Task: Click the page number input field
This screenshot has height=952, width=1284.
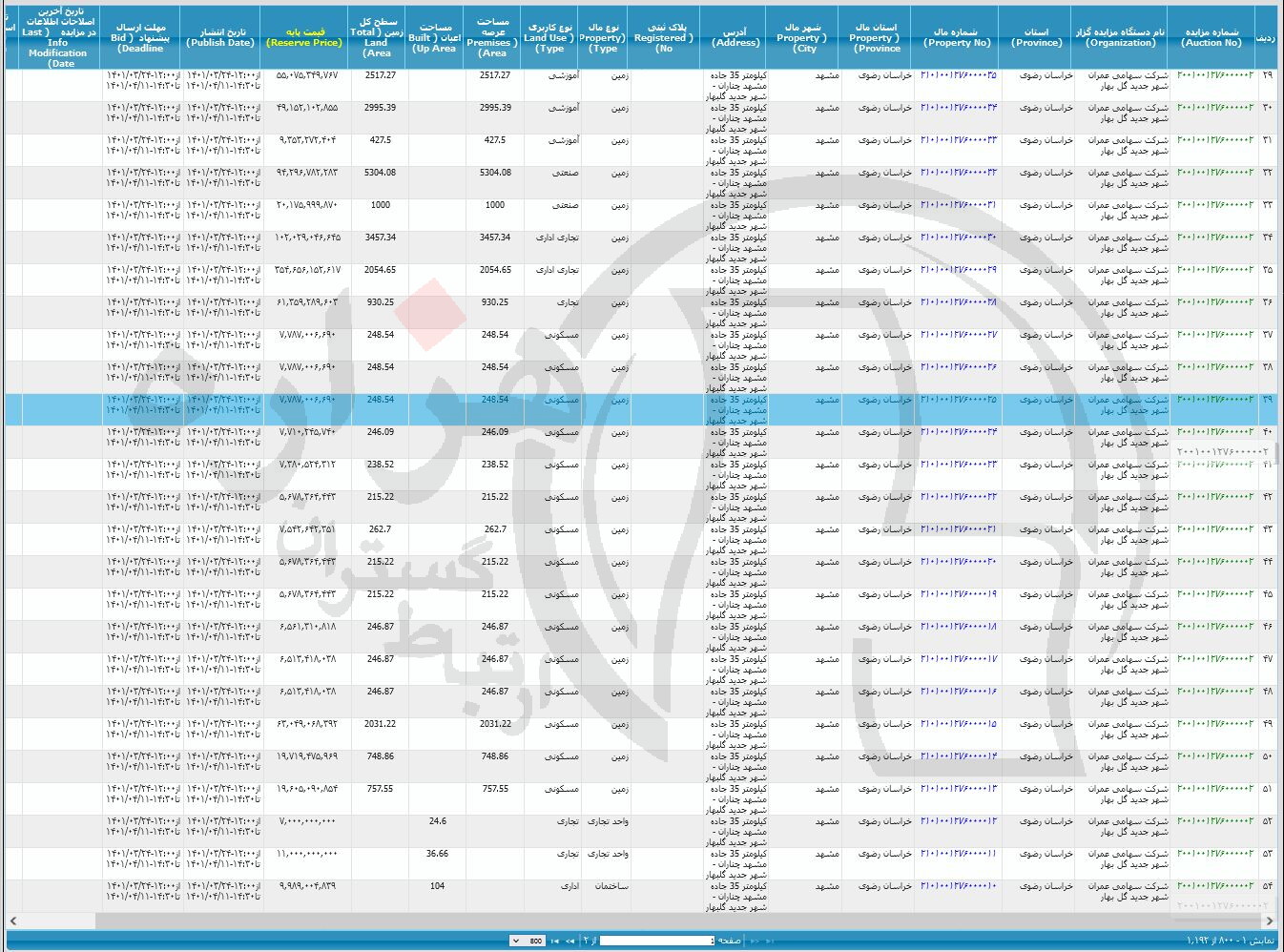Action: click(x=657, y=942)
